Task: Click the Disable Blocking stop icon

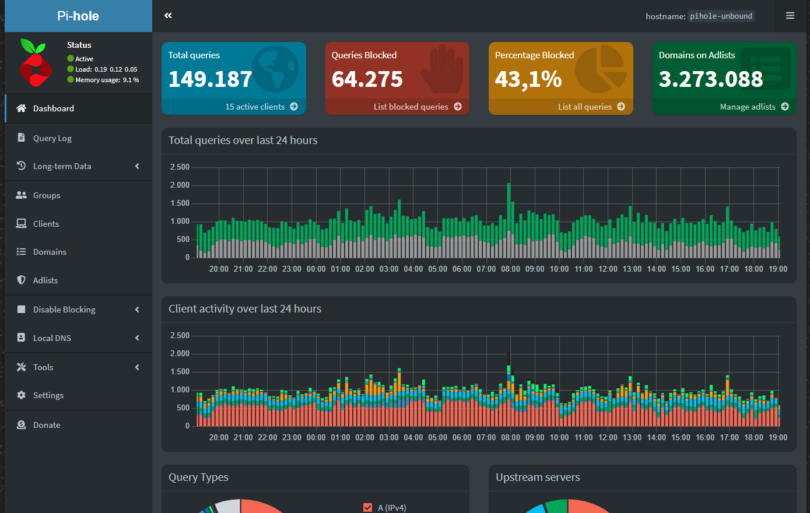Action: tap(21, 309)
